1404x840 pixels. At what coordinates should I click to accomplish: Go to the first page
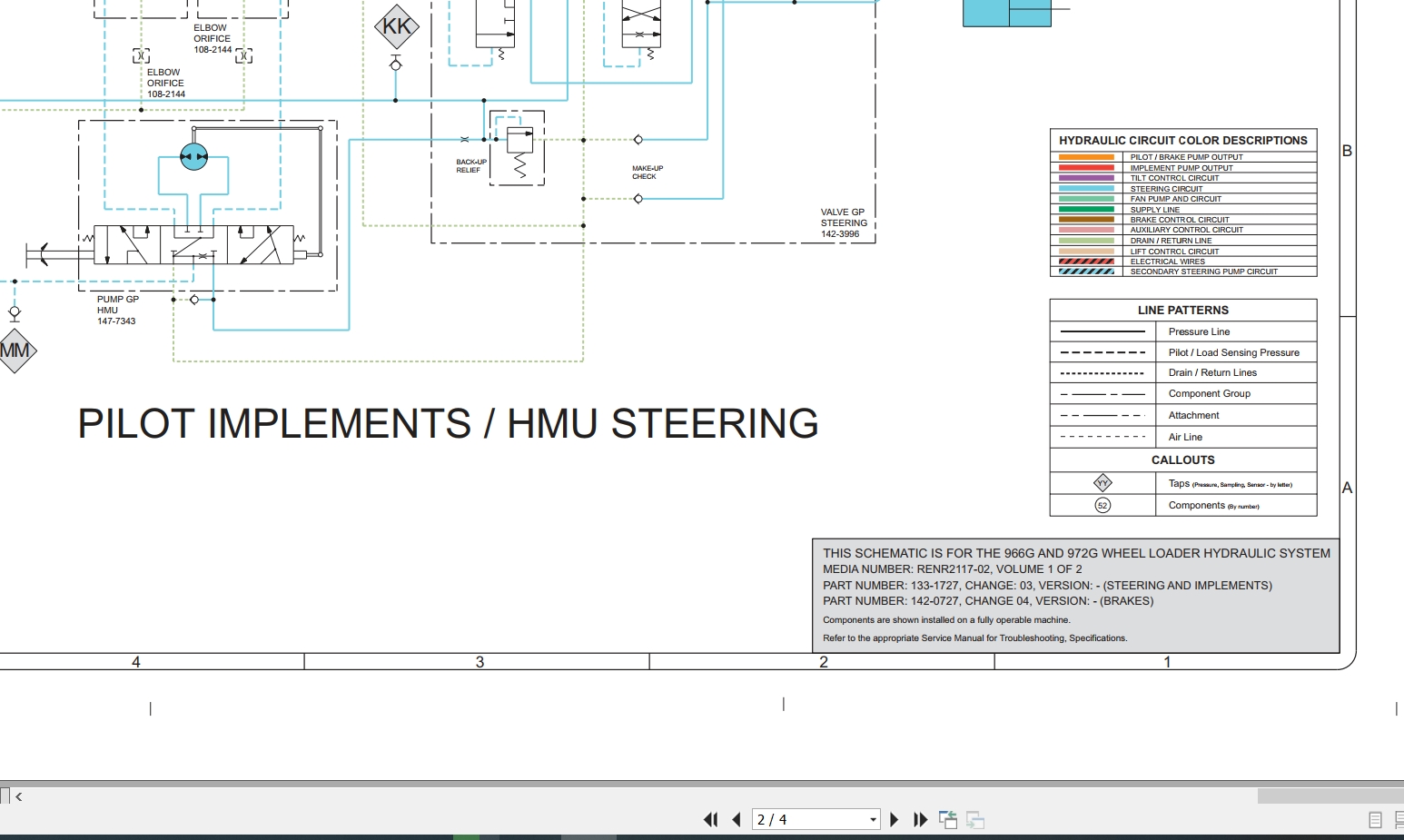[x=711, y=819]
